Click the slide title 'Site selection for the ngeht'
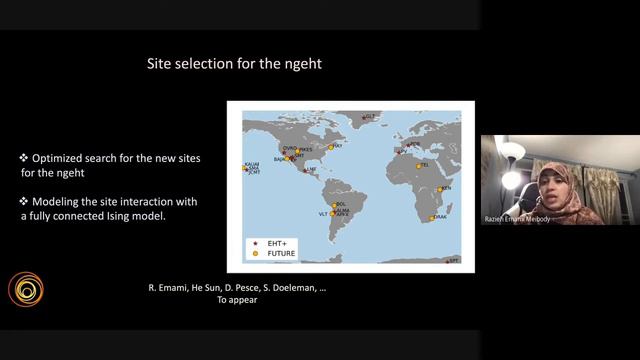640x360 pixels. (x=234, y=64)
